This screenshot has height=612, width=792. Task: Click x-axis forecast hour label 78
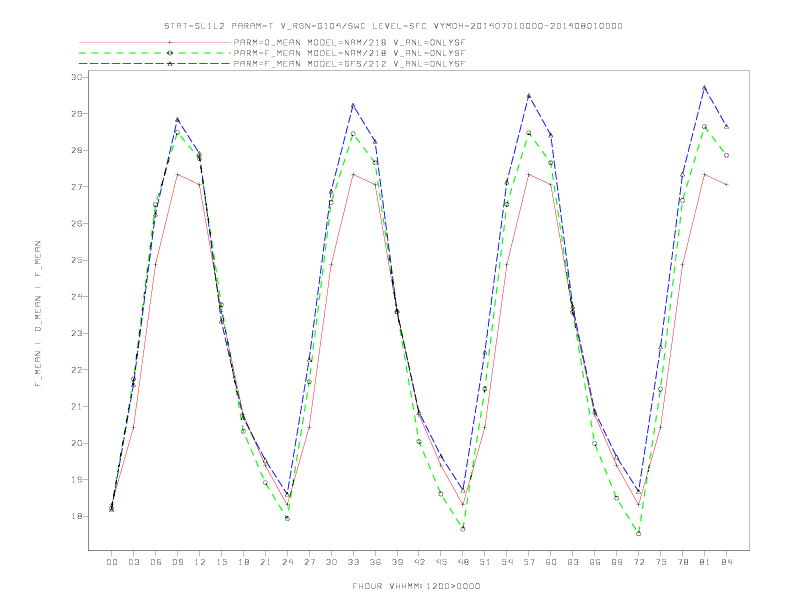click(682, 562)
